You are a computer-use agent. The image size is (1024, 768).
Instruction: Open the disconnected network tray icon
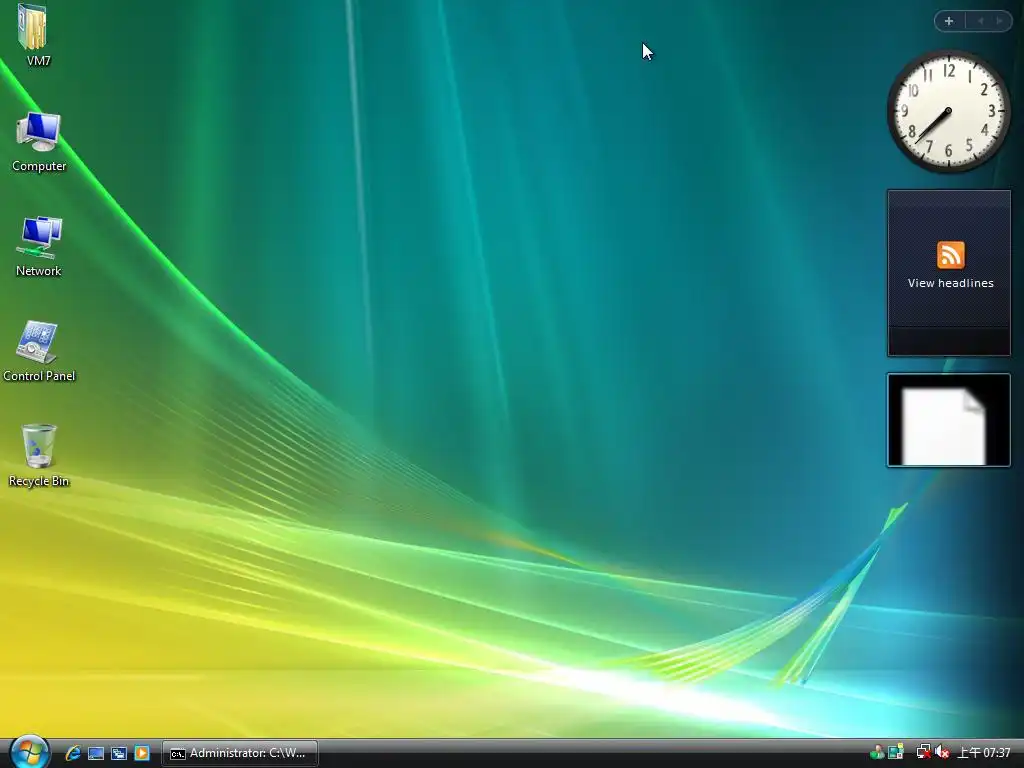[x=923, y=752]
